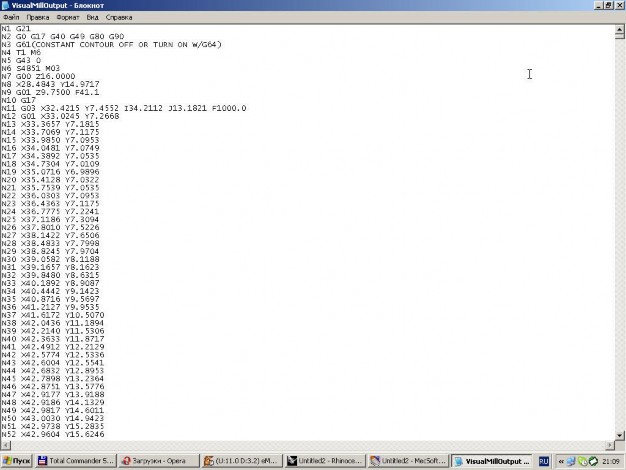Click the line N4 T1 M6
626x470 pixels.
(21, 52)
